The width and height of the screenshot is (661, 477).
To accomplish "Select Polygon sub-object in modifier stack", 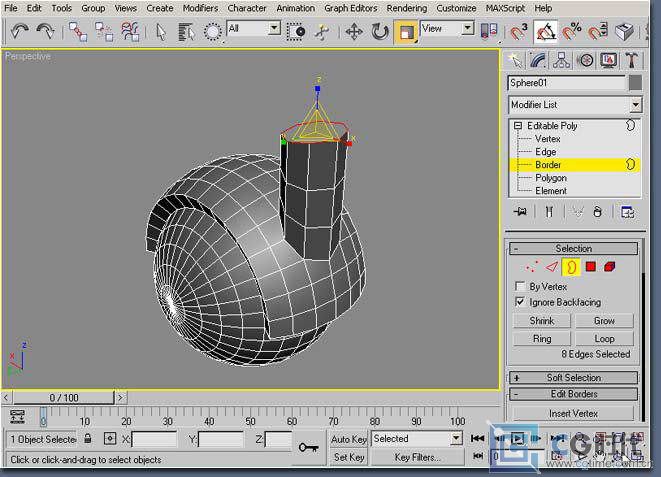I will coord(551,178).
